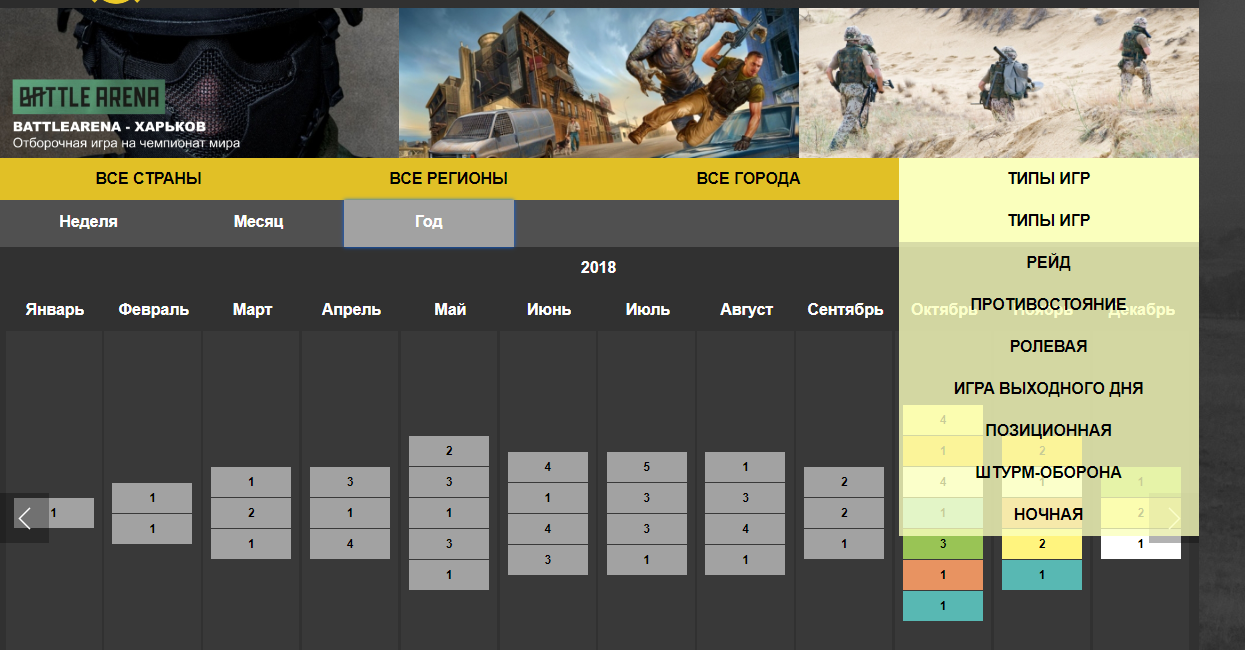This screenshot has height=650, width=1245.
Task: Click October's teal cell showing 1
Action: tap(943, 606)
